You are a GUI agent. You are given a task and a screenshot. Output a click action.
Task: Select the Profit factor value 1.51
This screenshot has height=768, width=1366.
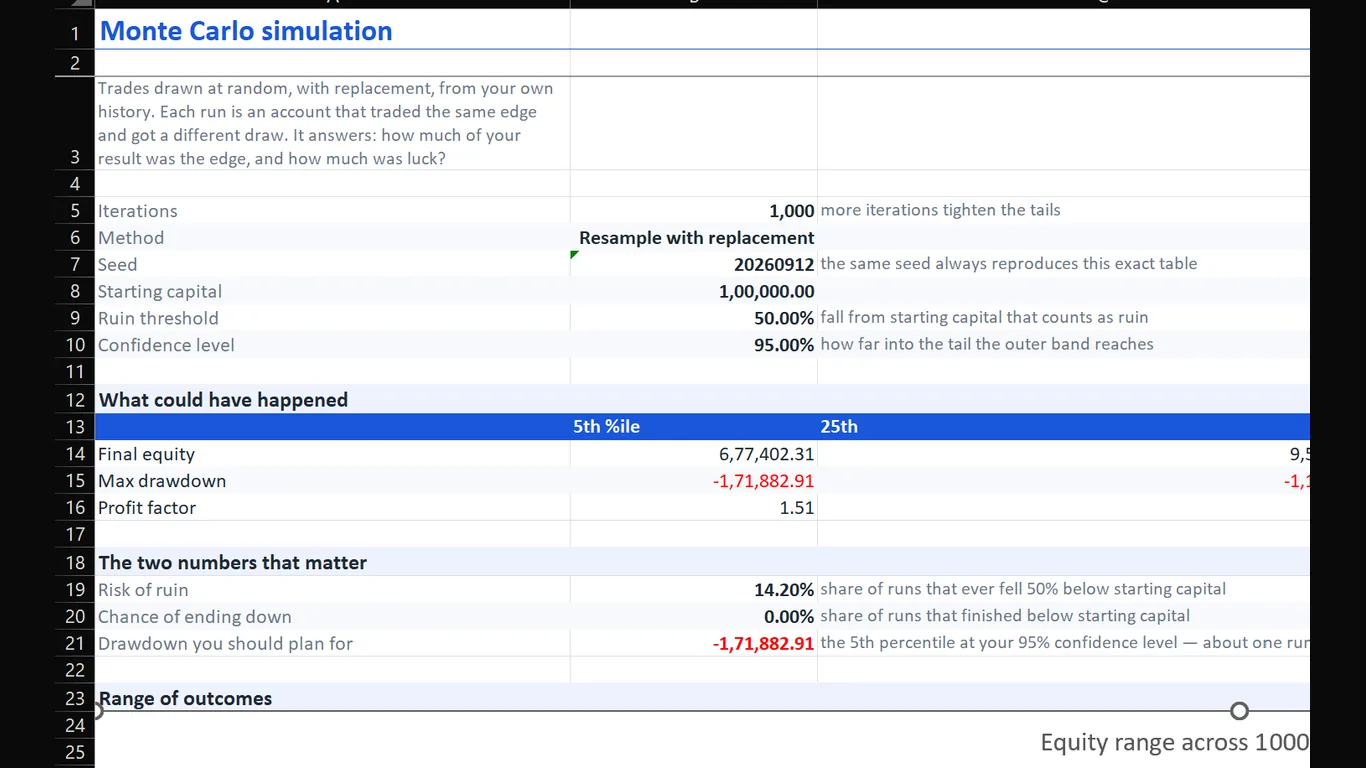[x=693, y=508]
